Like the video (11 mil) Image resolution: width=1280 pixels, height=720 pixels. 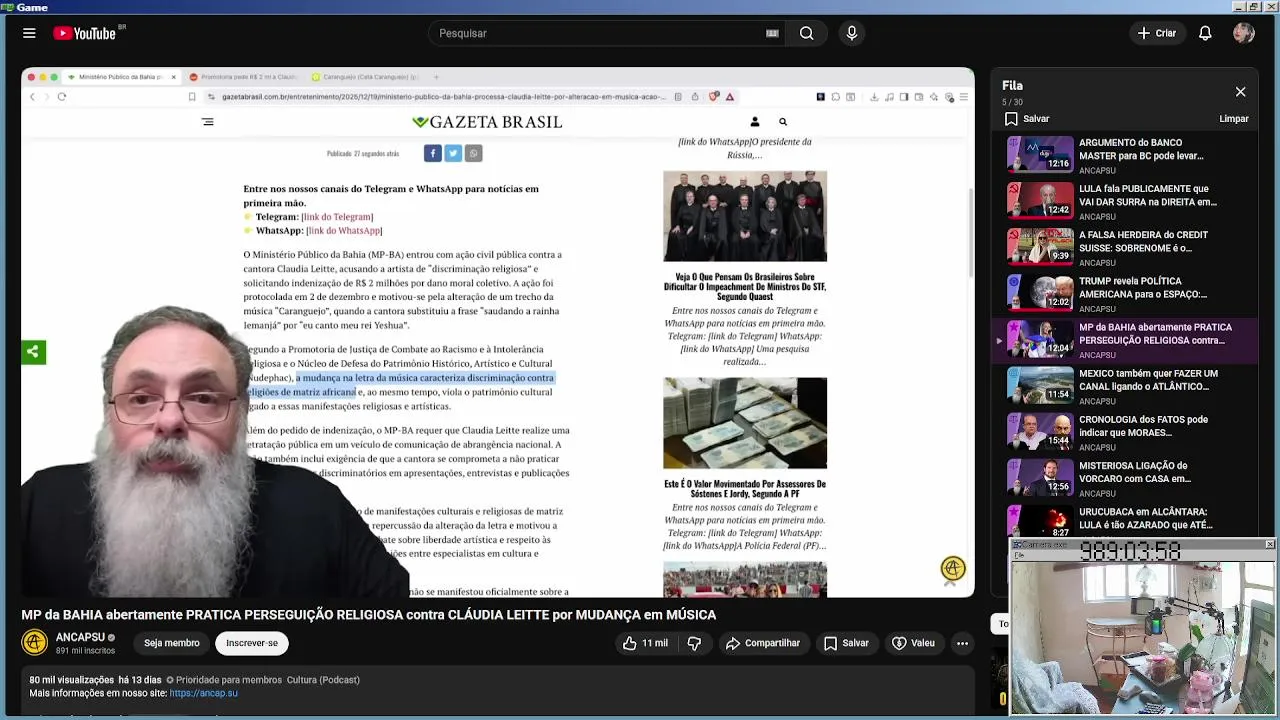(645, 643)
